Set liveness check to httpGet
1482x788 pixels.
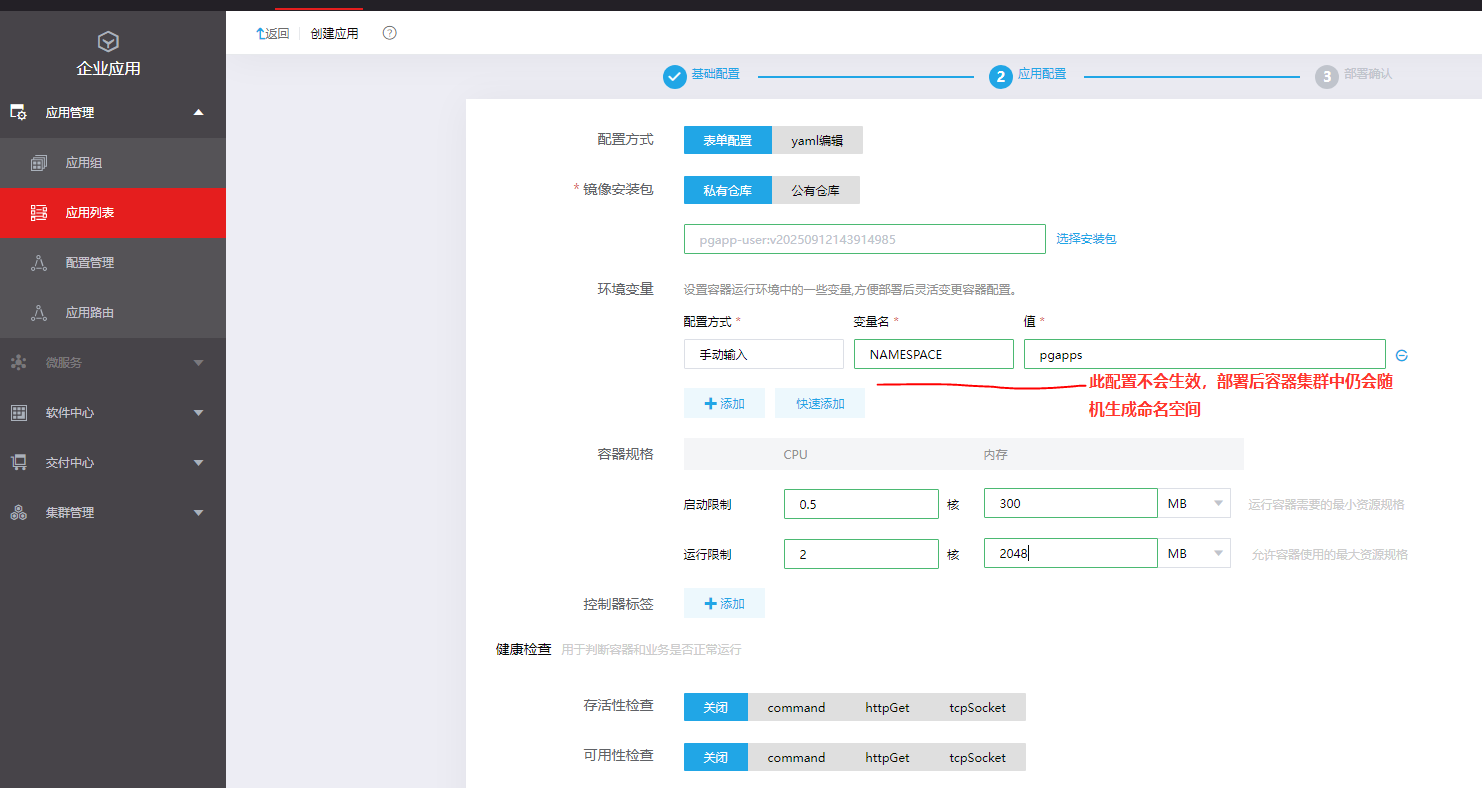pyautogui.click(x=887, y=707)
